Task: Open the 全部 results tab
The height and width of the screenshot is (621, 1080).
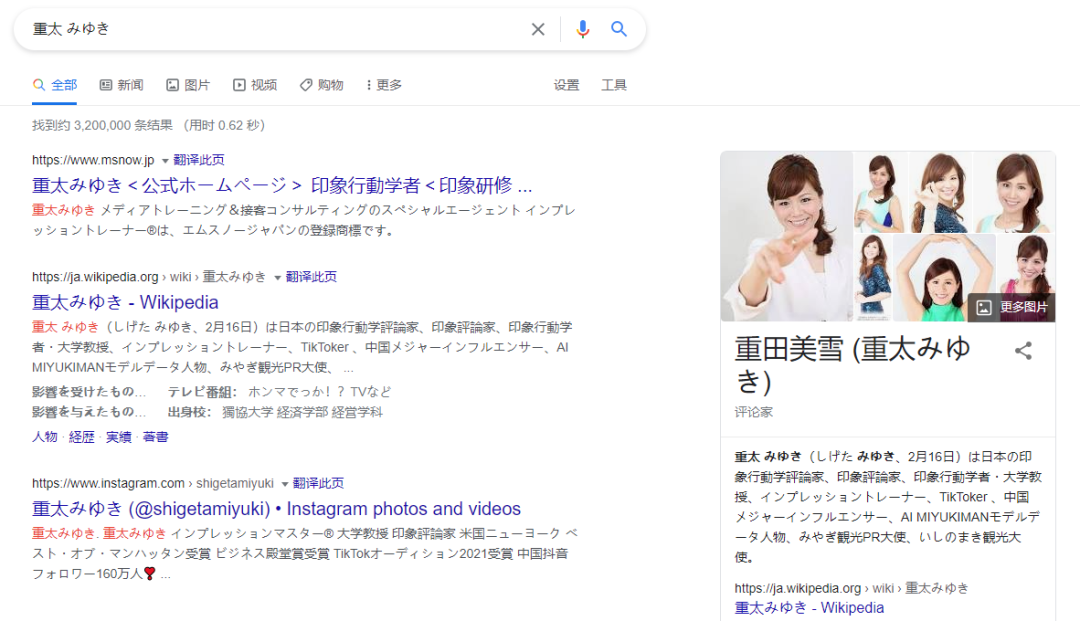Action: tap(55, 85)
